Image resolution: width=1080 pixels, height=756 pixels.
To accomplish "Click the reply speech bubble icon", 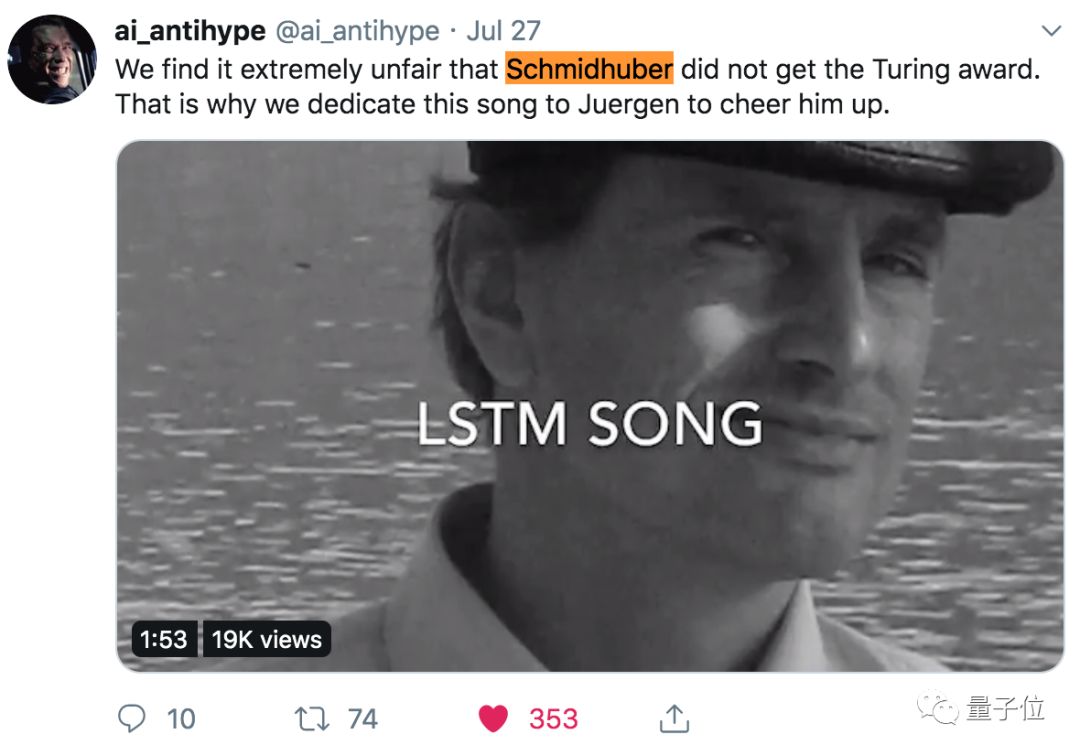I will [x=133, y=718].
